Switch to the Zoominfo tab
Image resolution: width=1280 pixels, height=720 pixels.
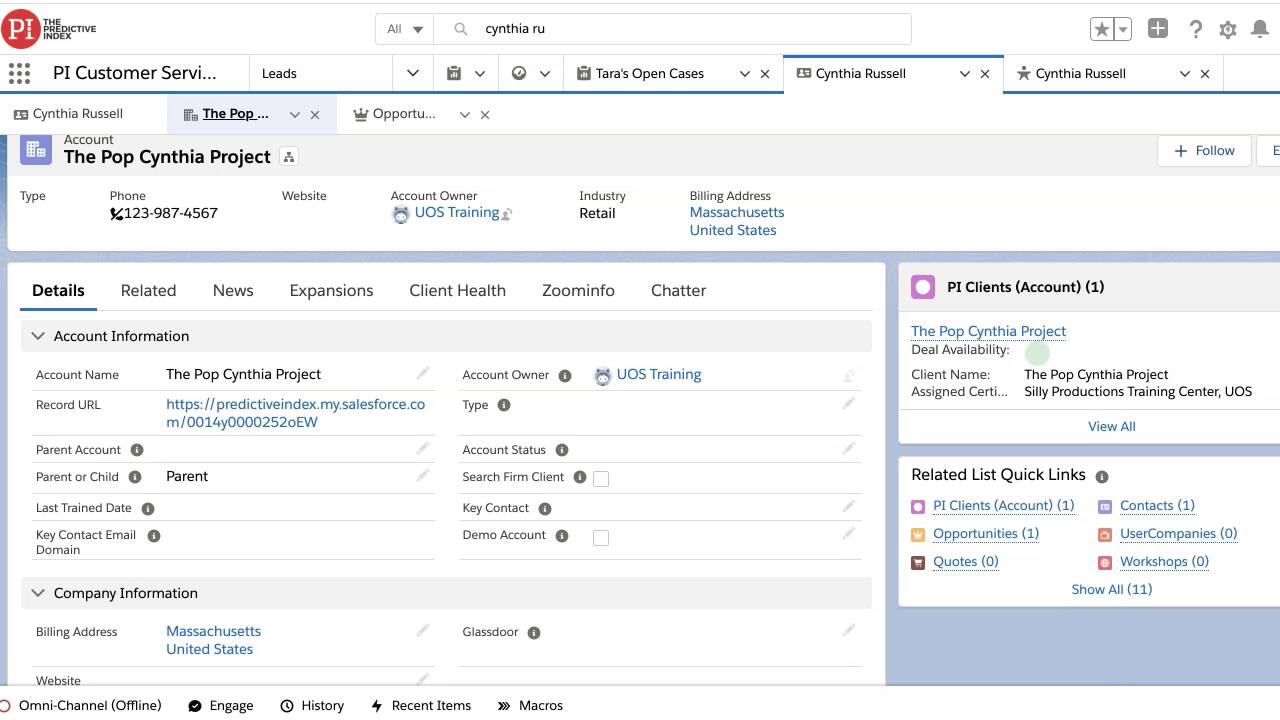578,290
